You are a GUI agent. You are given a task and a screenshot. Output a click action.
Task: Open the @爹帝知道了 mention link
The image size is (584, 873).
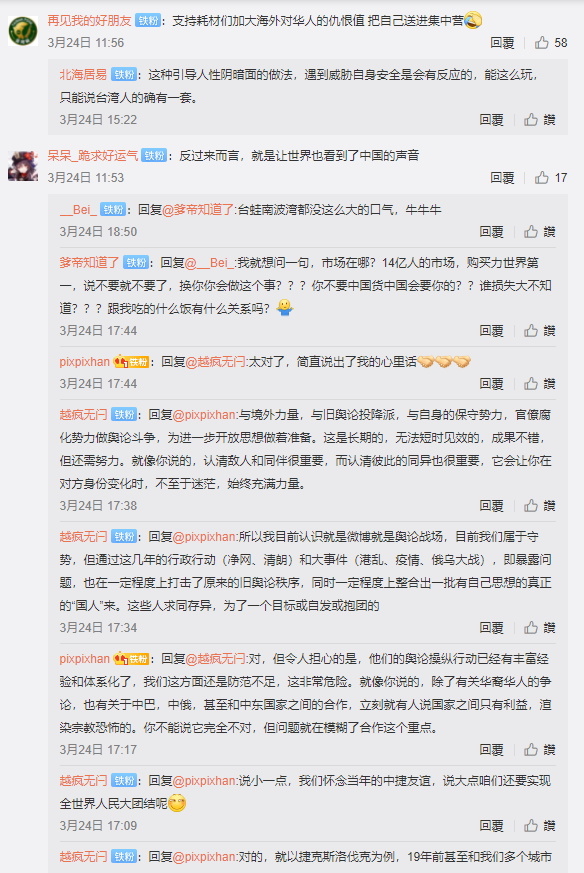(x=198, y=210)
